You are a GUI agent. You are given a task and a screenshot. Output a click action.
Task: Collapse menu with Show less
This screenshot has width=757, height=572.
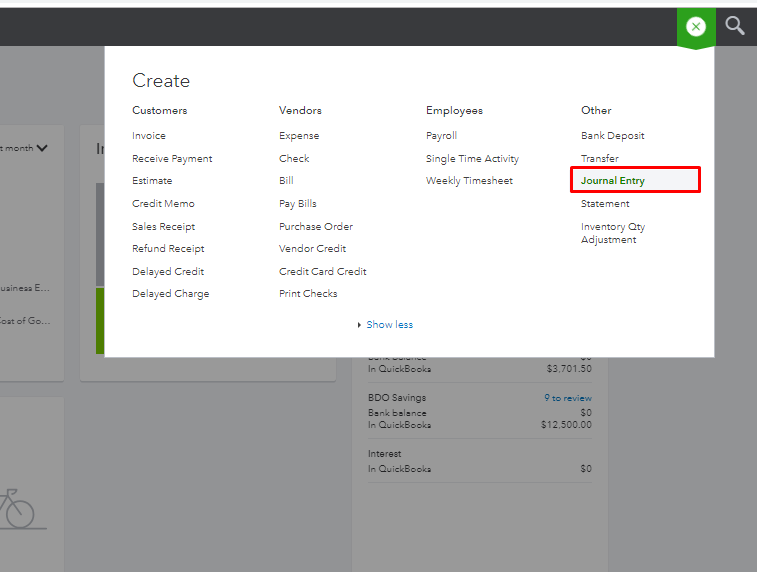click(389, 325)
